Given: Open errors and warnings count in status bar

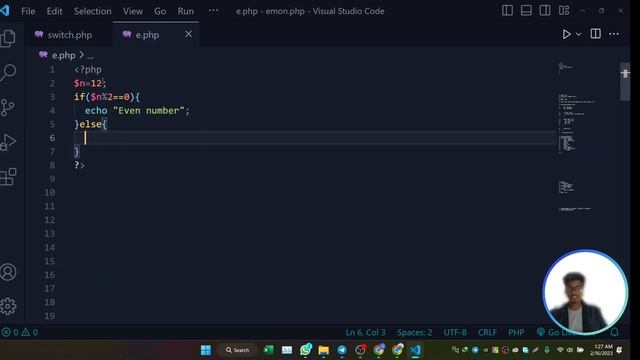Looking at the screenshot, I should pyautogui.click(x=20, y=332).
